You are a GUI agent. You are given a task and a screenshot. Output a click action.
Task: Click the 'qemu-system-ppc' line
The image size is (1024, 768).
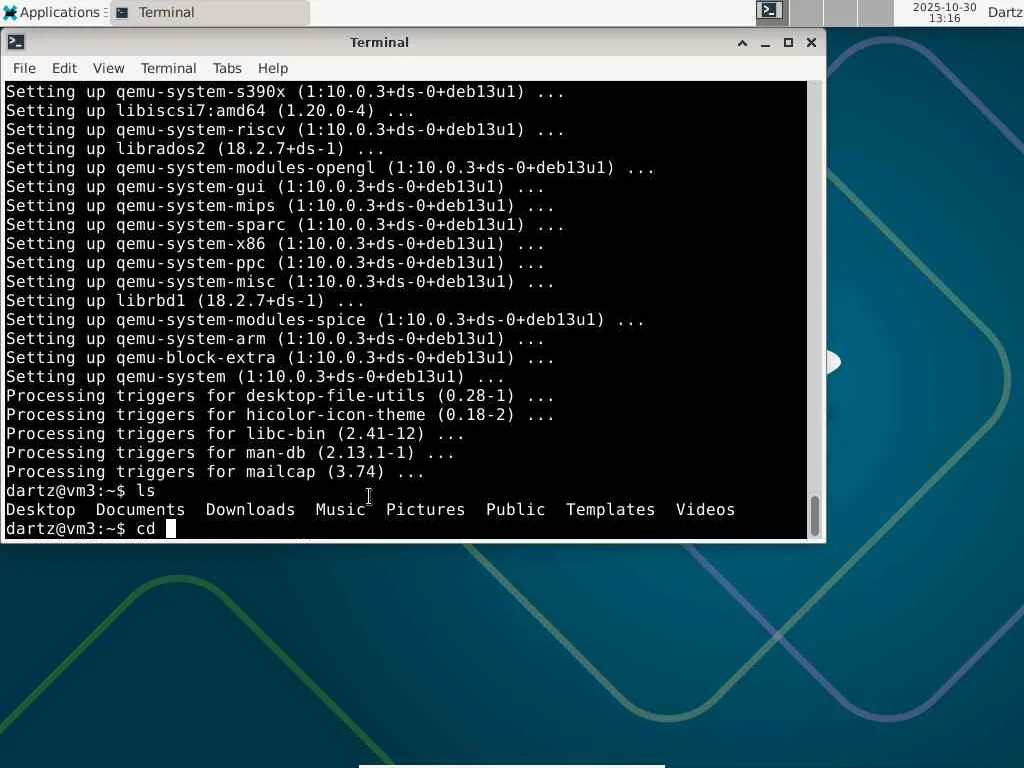click(275, 262)
